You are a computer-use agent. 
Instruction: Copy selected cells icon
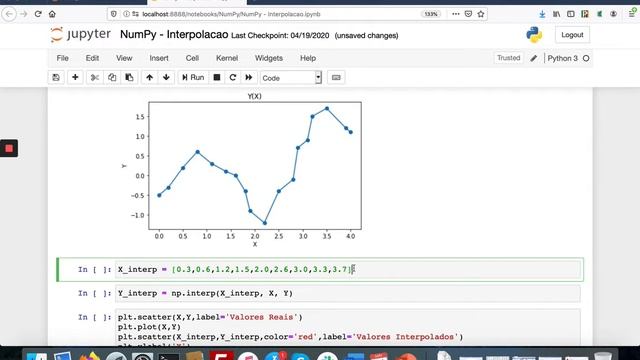(112, 78)
